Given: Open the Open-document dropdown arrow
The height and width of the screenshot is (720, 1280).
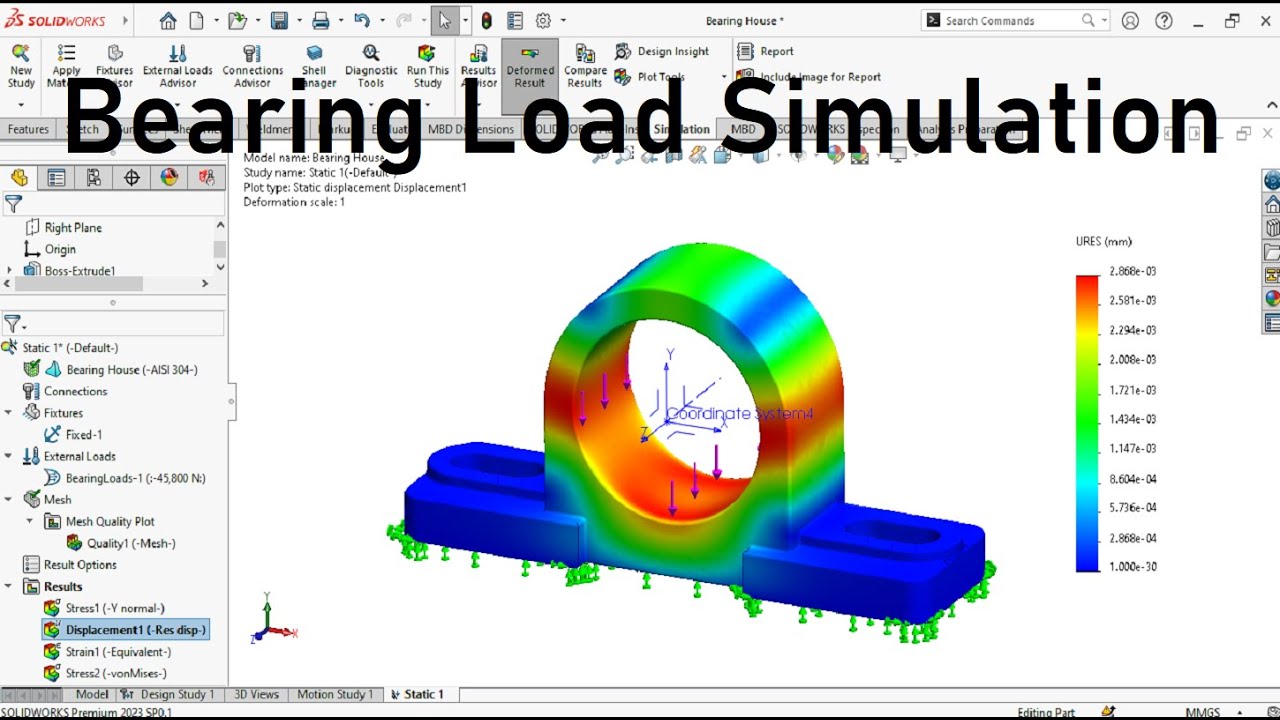Looking at the screenshot, I should coord(256,21).
